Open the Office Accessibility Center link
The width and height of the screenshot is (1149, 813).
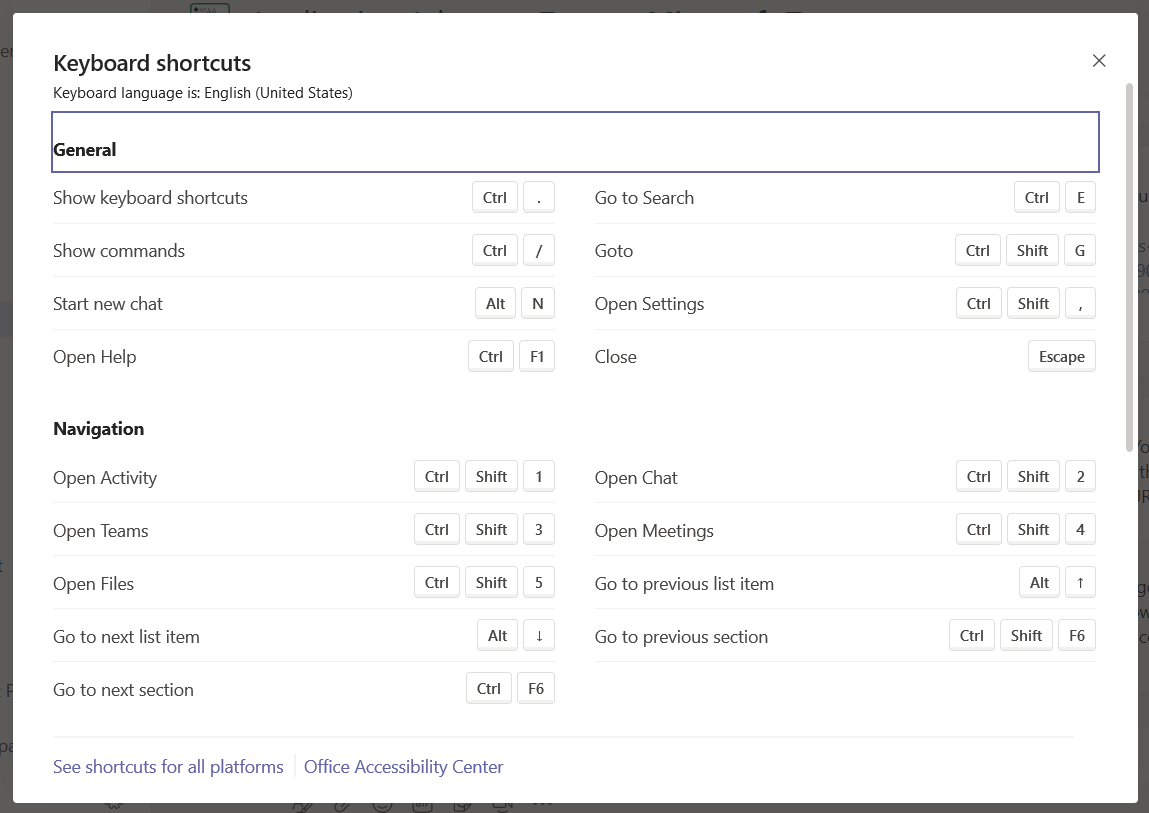coord(403,767)
